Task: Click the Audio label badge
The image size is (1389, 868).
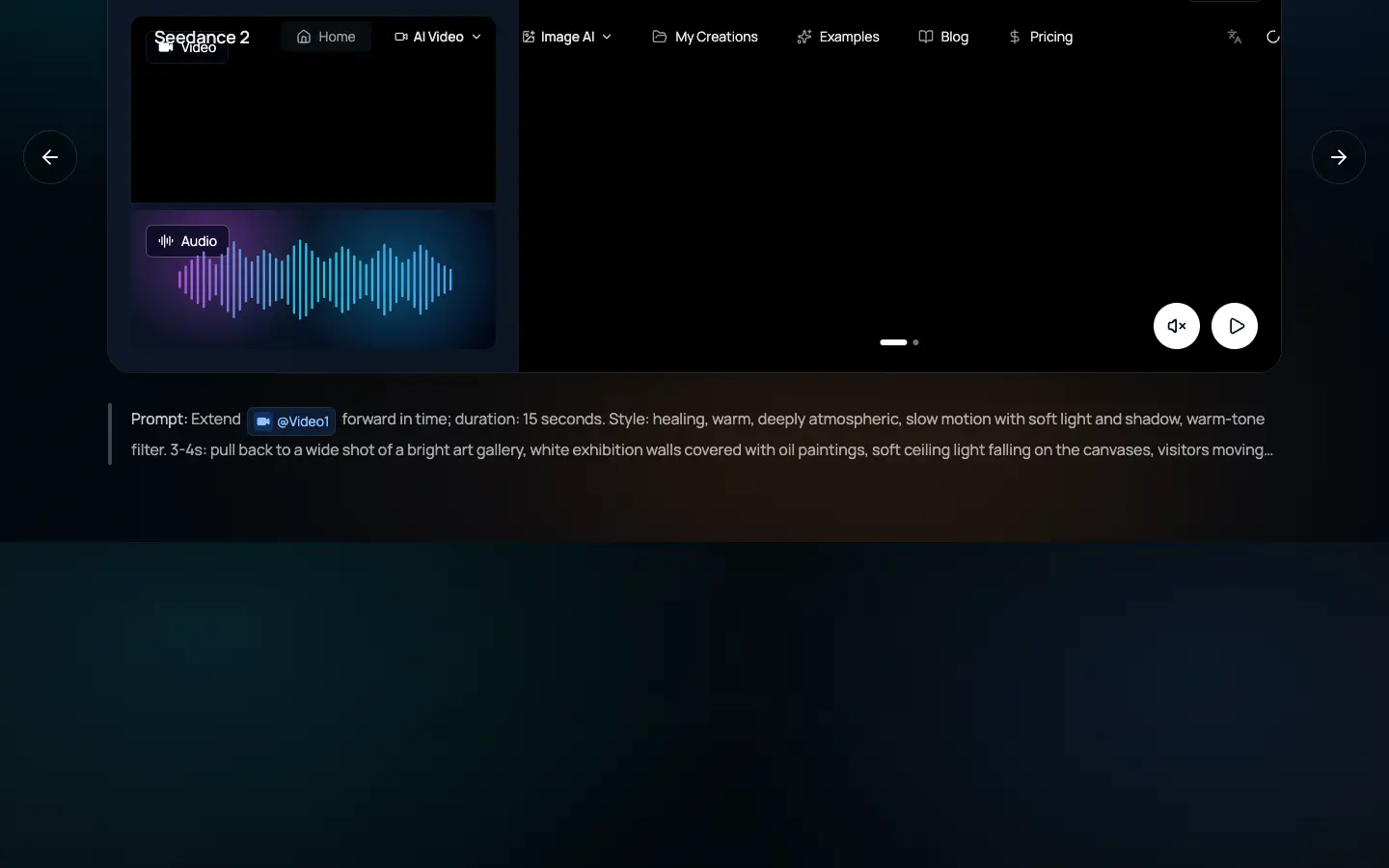Action: click(187, 241)
